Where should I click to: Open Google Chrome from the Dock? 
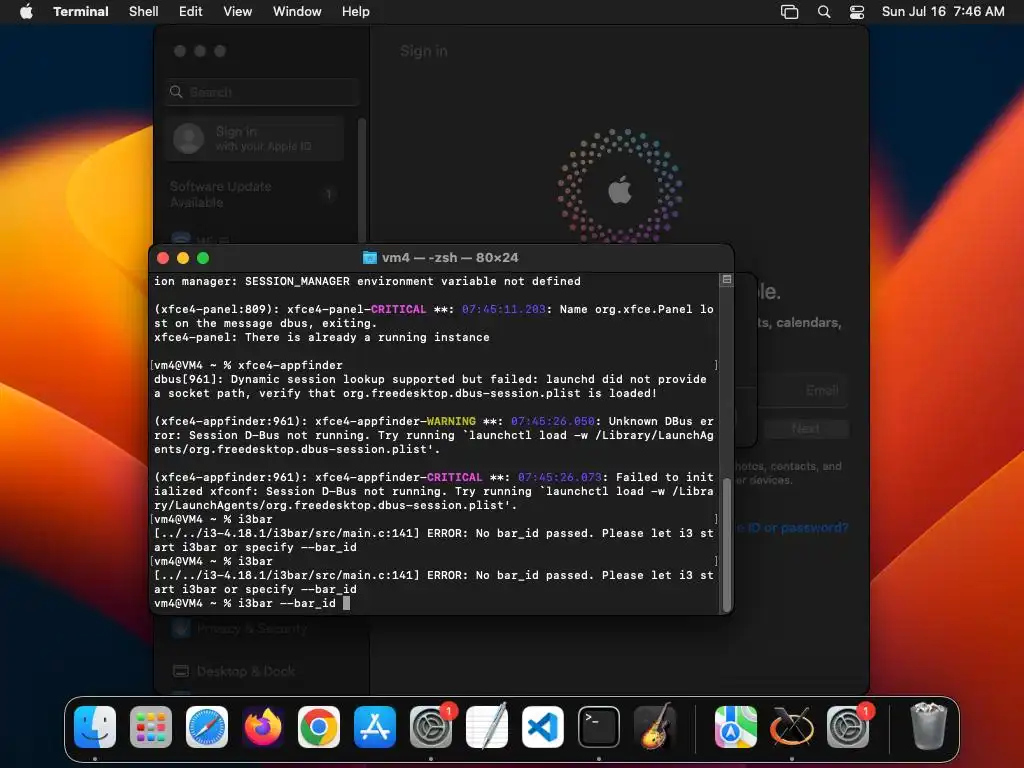[319, 727]
